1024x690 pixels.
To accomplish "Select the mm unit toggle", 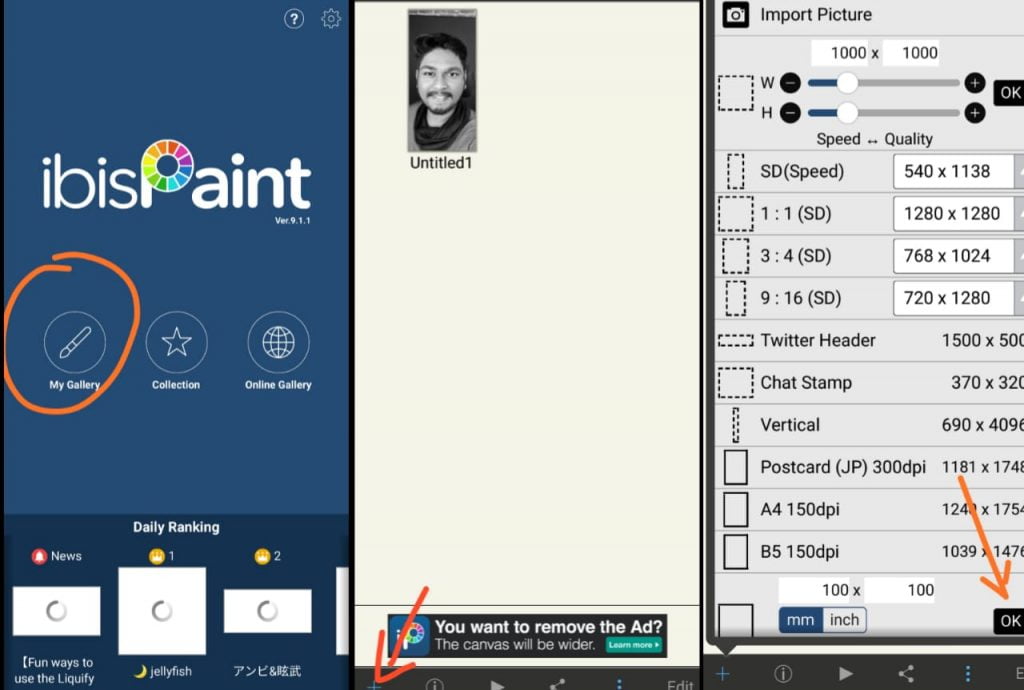I will tap(800, 620).
